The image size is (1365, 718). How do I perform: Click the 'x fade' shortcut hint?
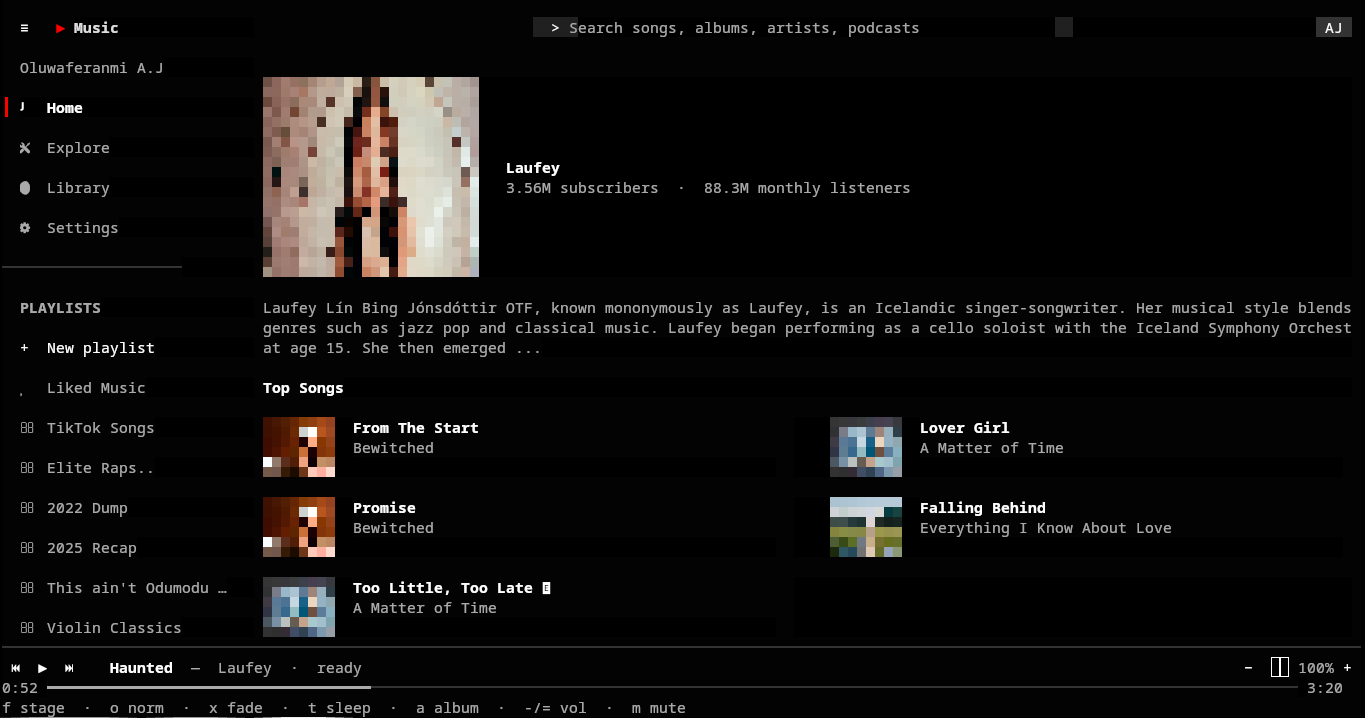(x=236, y=708)
